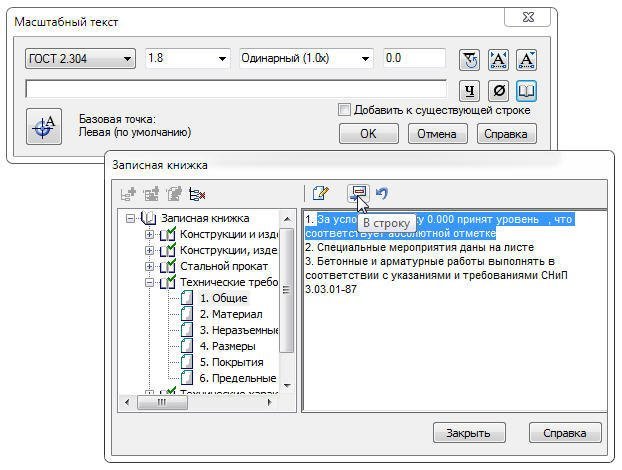This screenshot has height=470, width=622.
Task: Expand the 'Стальной прокат' tree node
Action: pos(150,267)
